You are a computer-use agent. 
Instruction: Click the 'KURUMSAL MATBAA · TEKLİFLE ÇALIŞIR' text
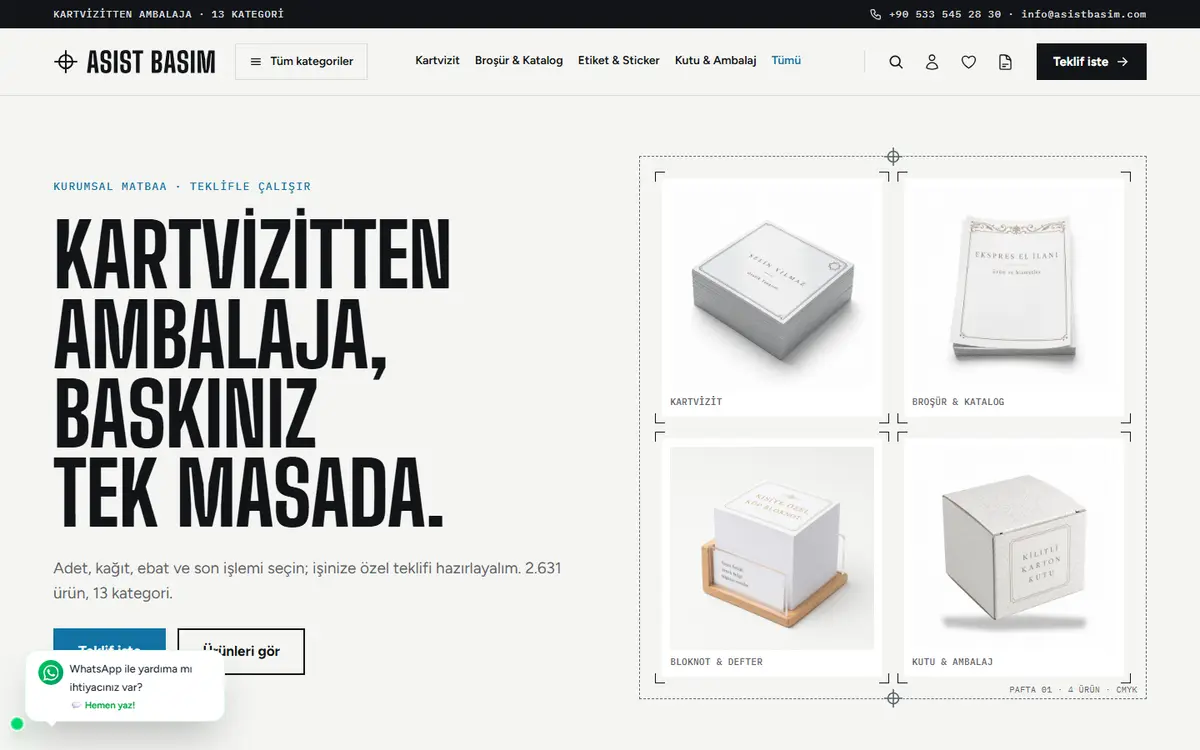click(x=182, y=186)
